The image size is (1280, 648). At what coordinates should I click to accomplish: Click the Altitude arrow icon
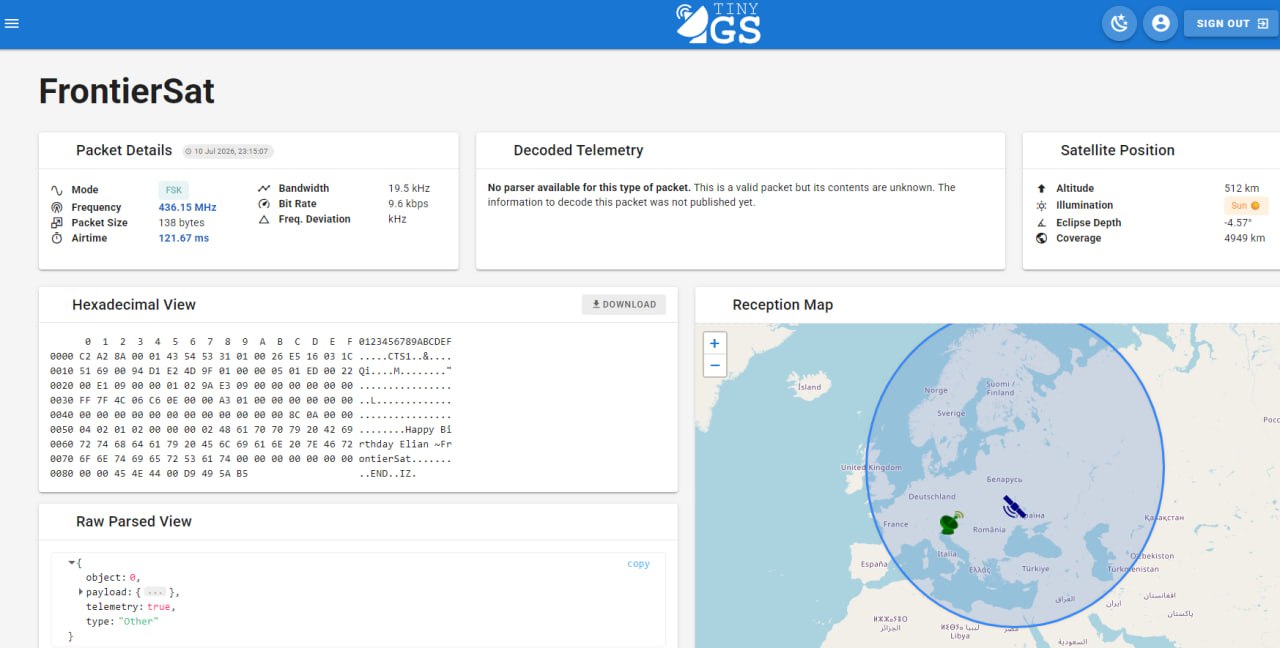[x=1041, y=188]
